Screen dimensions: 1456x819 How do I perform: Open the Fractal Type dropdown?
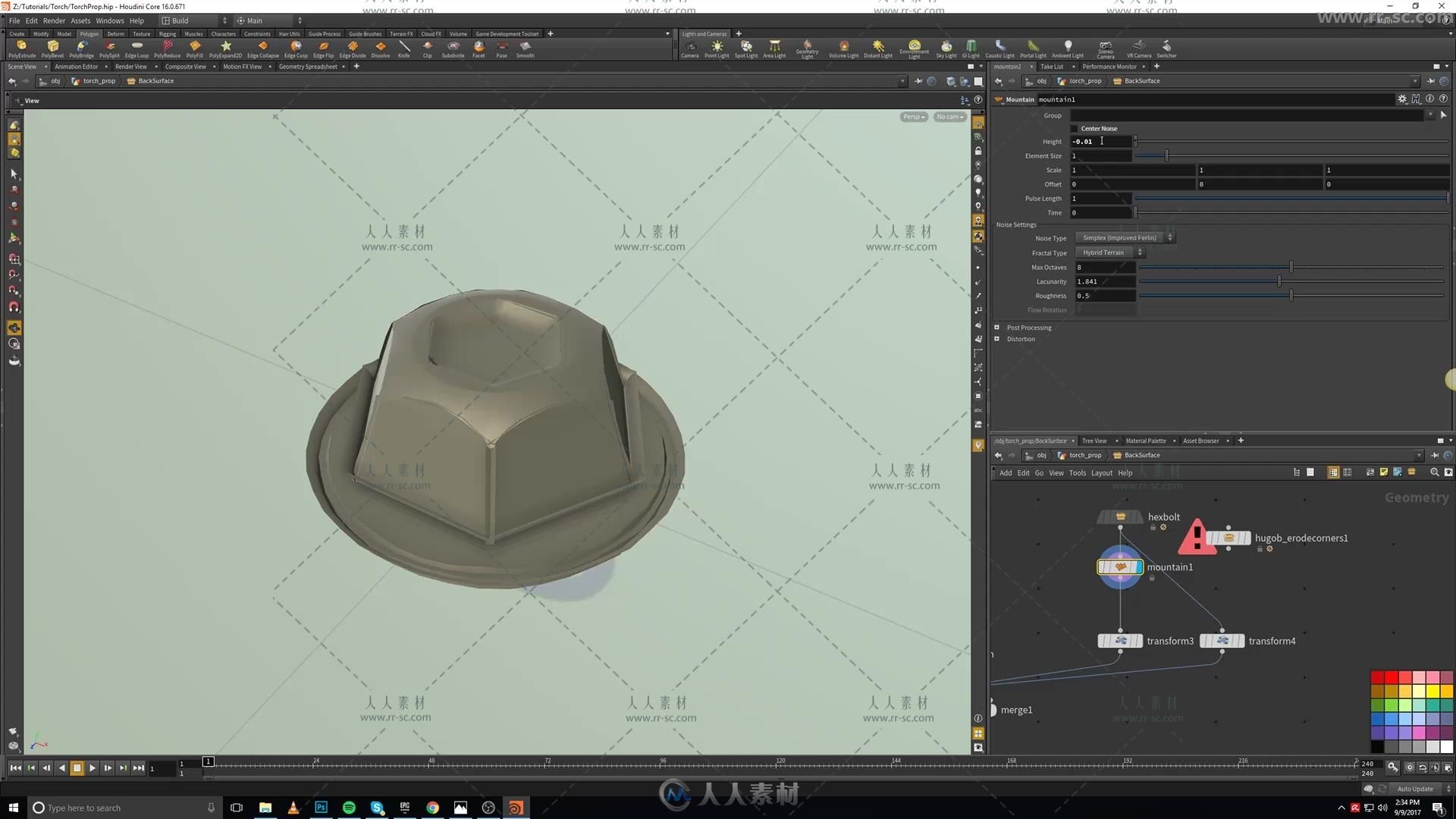(1109, 253)
